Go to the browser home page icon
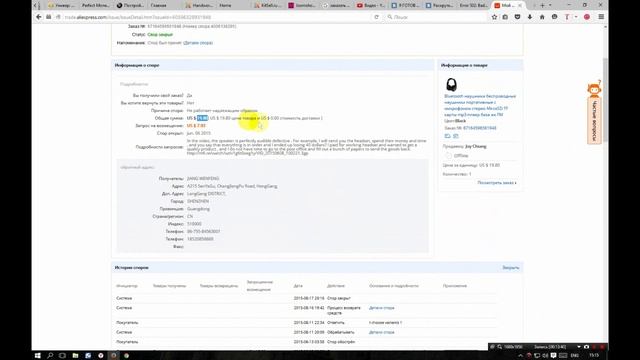This screenshot has width=640, height=360. point(542,17)
